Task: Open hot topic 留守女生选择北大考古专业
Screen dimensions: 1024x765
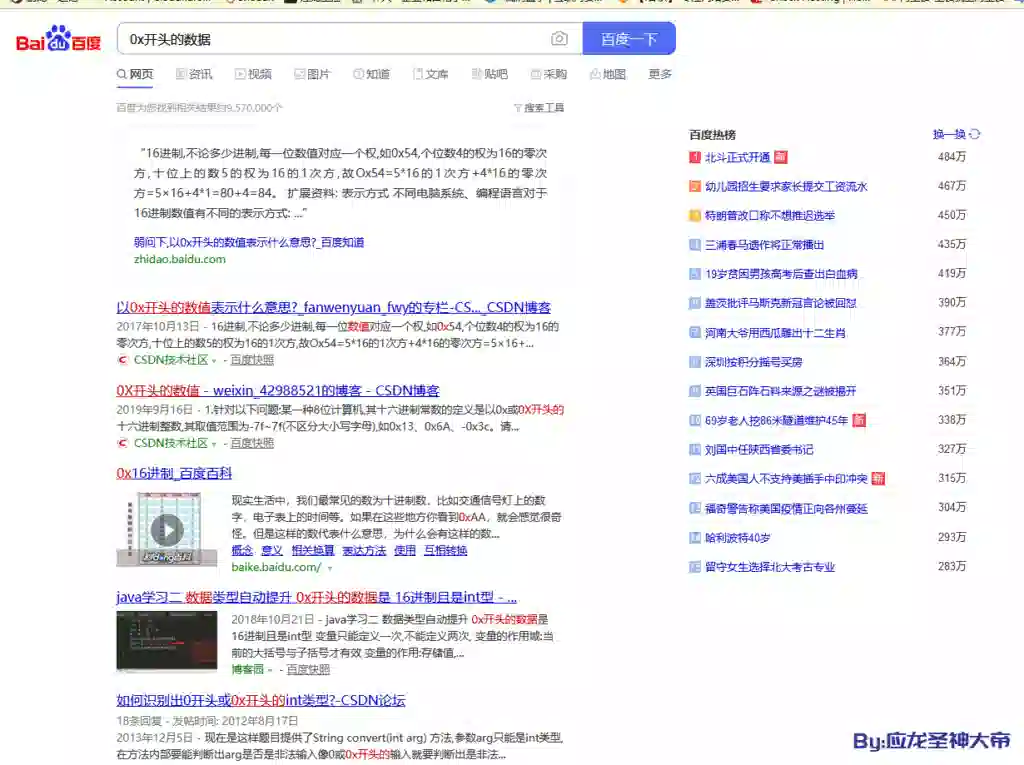Action: pyautogui.click(x=770, y=567)
